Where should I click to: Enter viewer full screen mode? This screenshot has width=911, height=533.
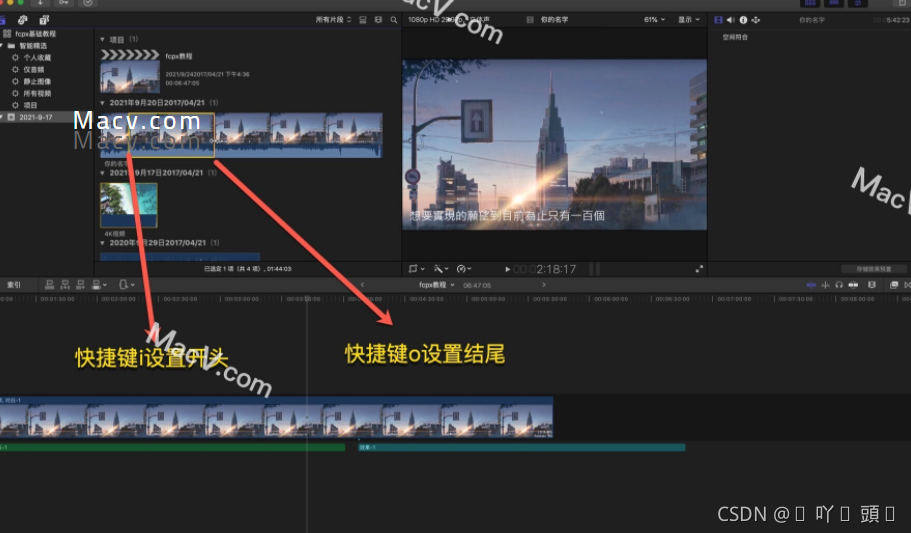coord(699,269)
